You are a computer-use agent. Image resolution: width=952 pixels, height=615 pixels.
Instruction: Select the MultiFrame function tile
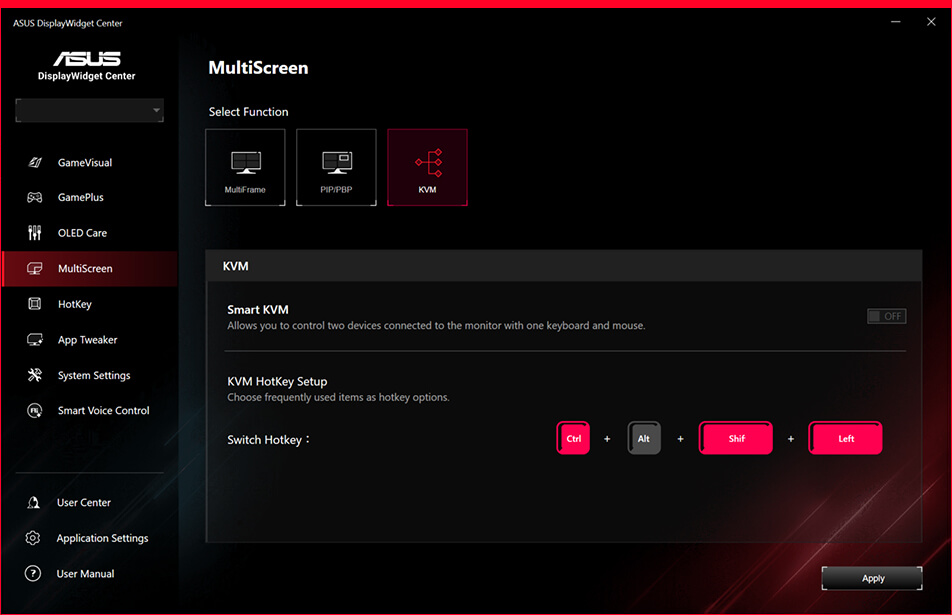245,167
